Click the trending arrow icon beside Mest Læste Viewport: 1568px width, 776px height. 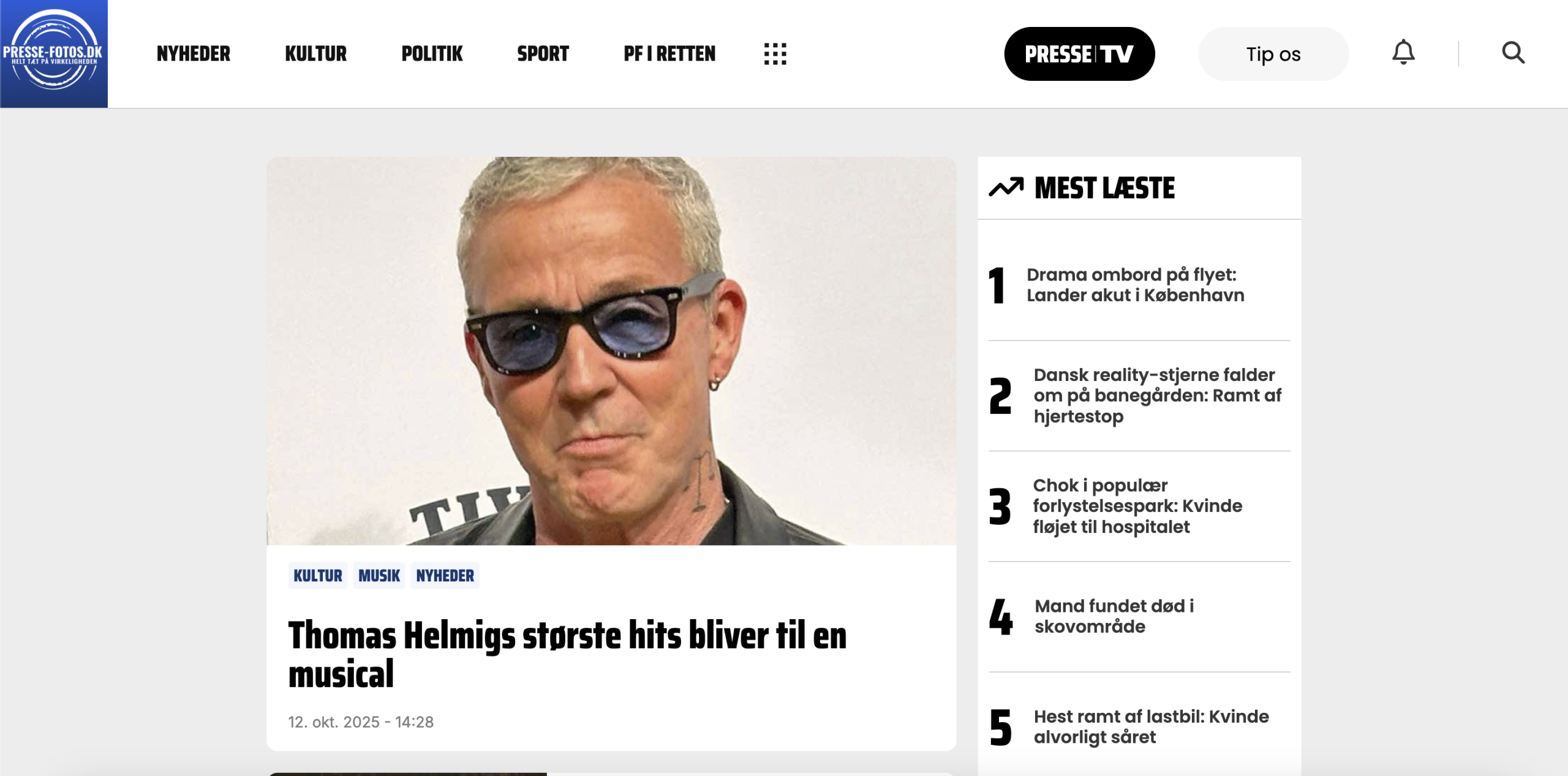click(x=1006, y=187)
